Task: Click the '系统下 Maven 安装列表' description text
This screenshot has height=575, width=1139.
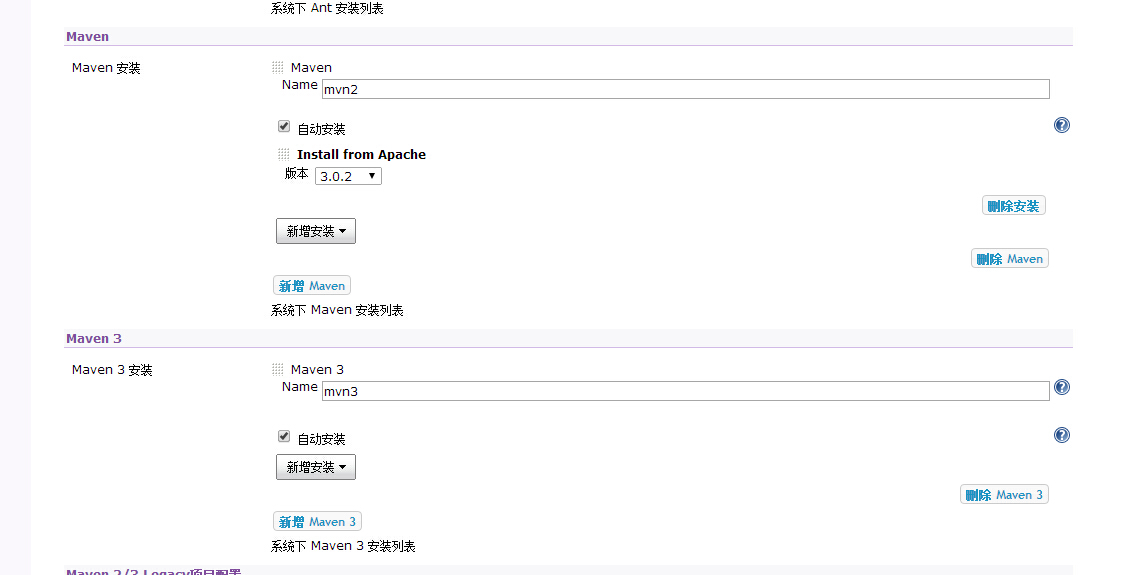Action: click(x=337, y=310)
